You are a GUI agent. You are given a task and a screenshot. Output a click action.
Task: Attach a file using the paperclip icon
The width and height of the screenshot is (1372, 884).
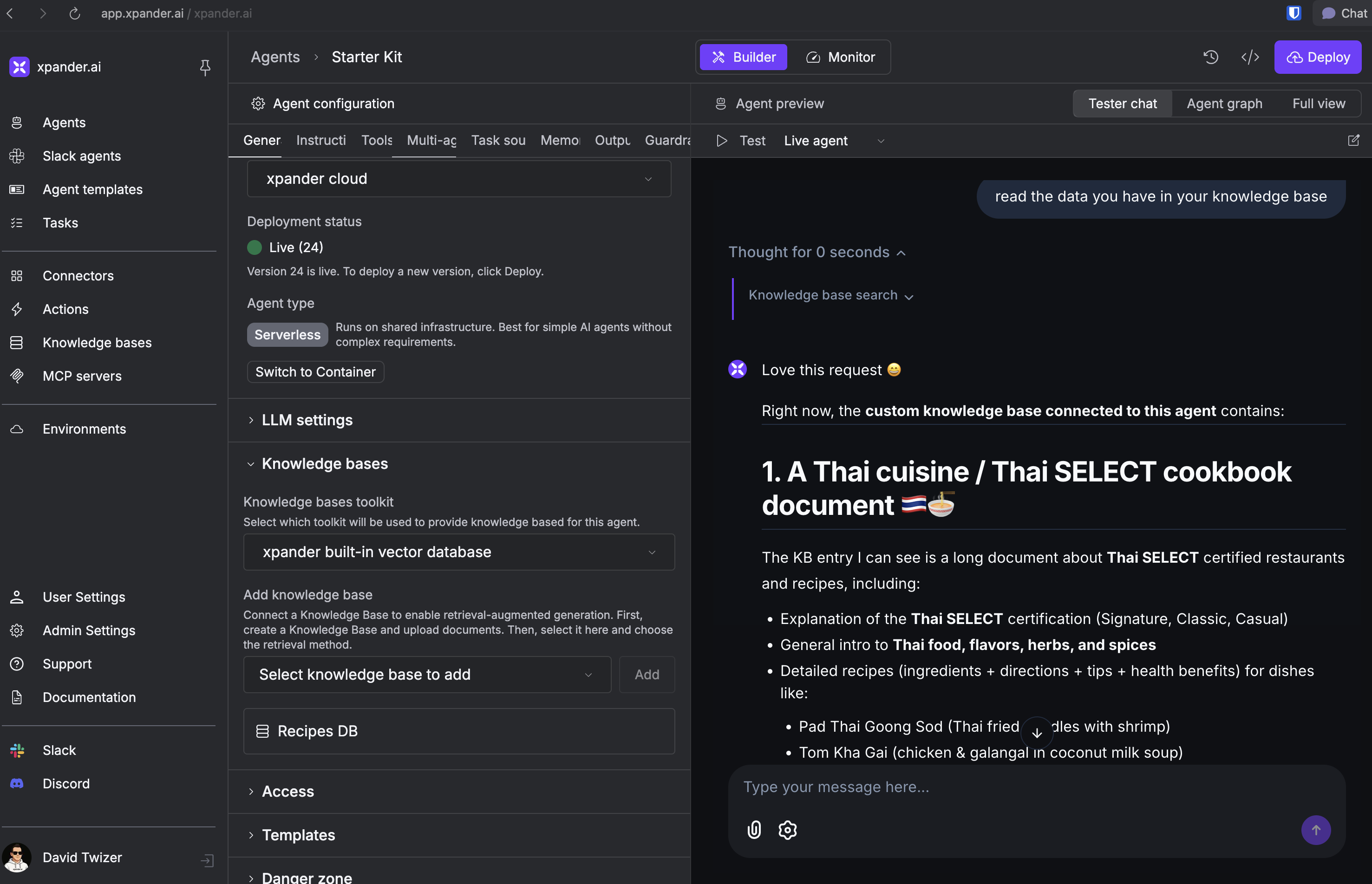pos(753,830)
